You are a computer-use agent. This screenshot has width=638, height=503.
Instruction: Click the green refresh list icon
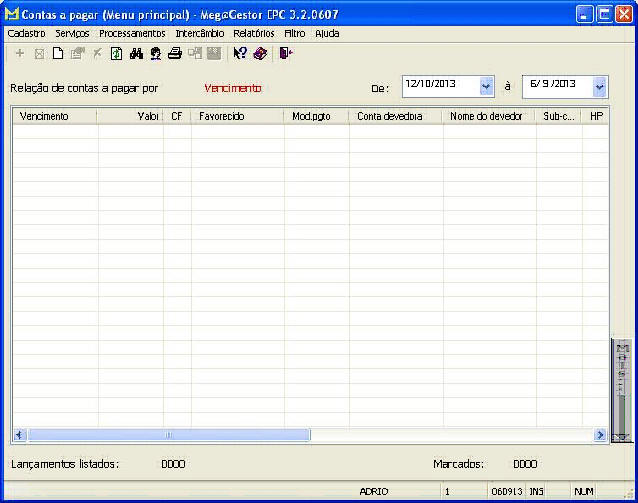coord(116,54)
